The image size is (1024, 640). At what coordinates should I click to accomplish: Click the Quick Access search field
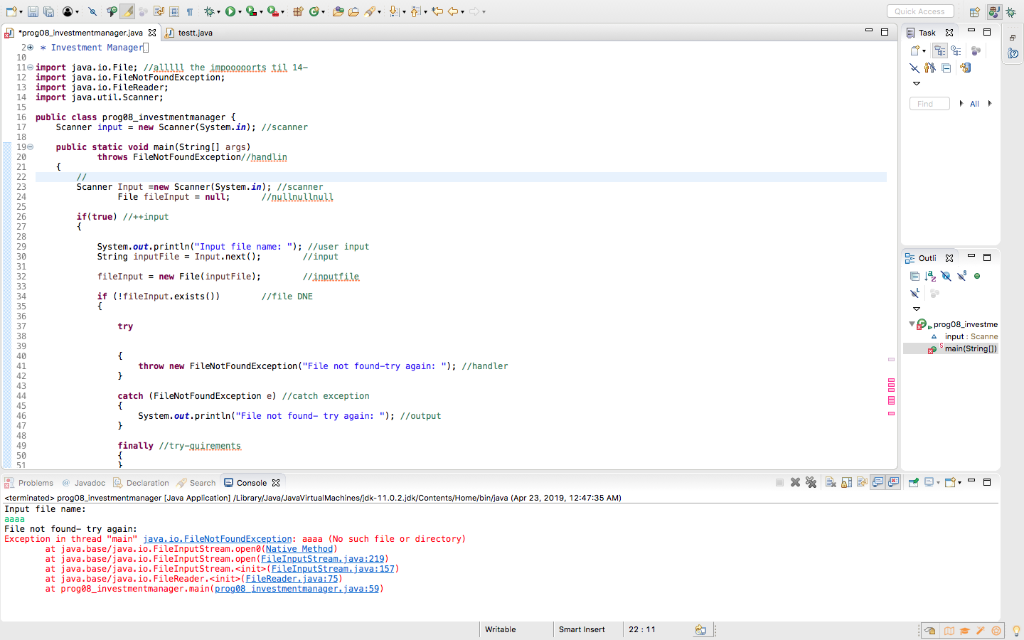[920, 11]
